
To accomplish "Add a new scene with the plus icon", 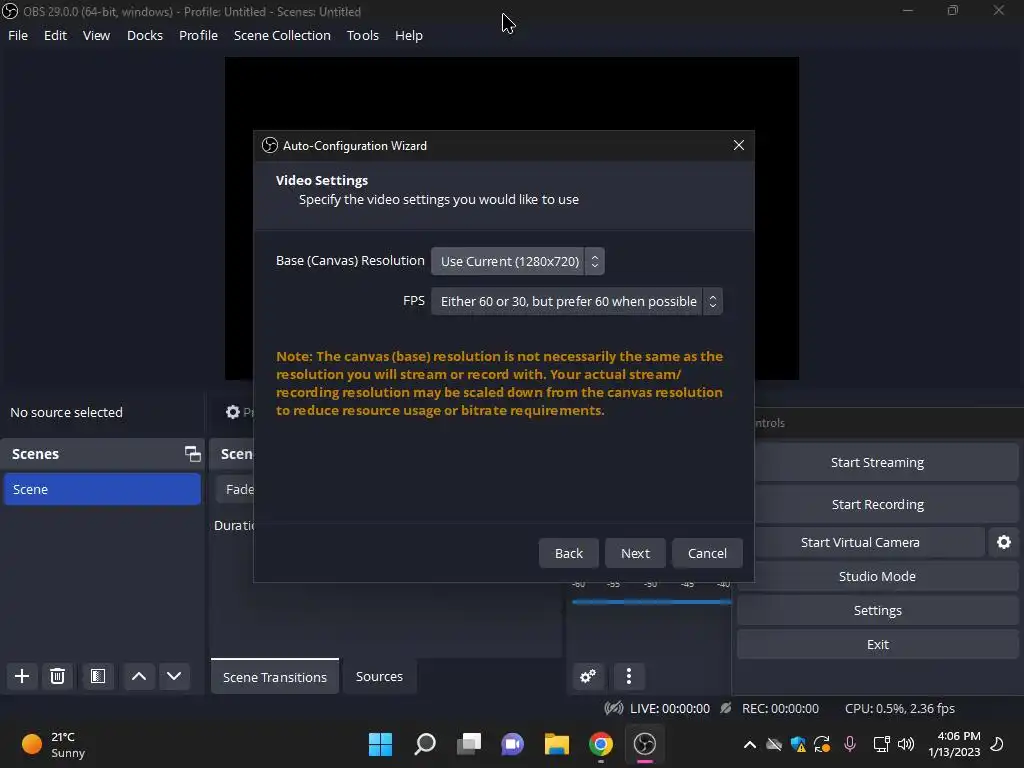I will click(x=22, y=676).
